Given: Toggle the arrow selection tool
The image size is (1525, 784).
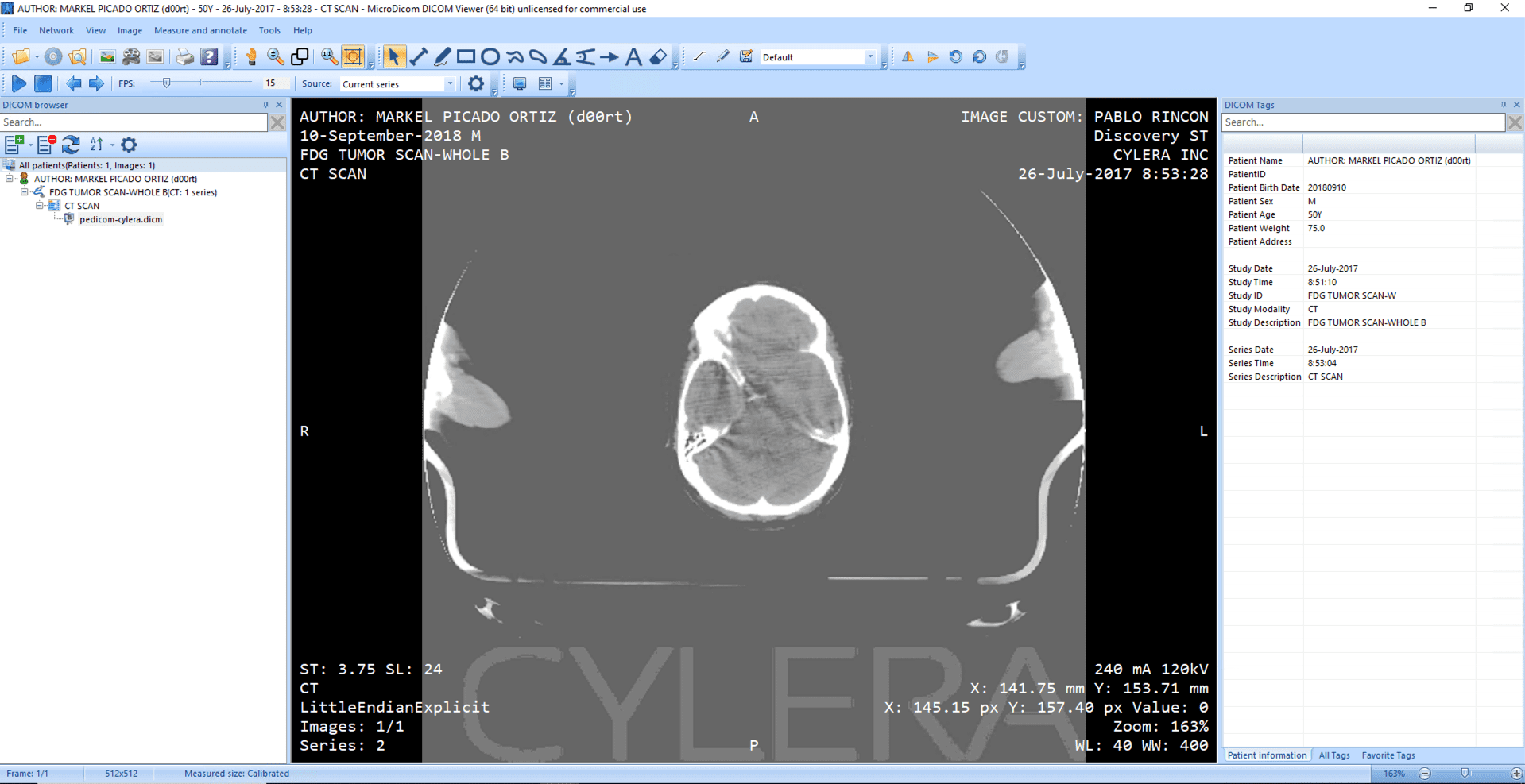Looking at the screenshot, I should (x=395, y=56).
